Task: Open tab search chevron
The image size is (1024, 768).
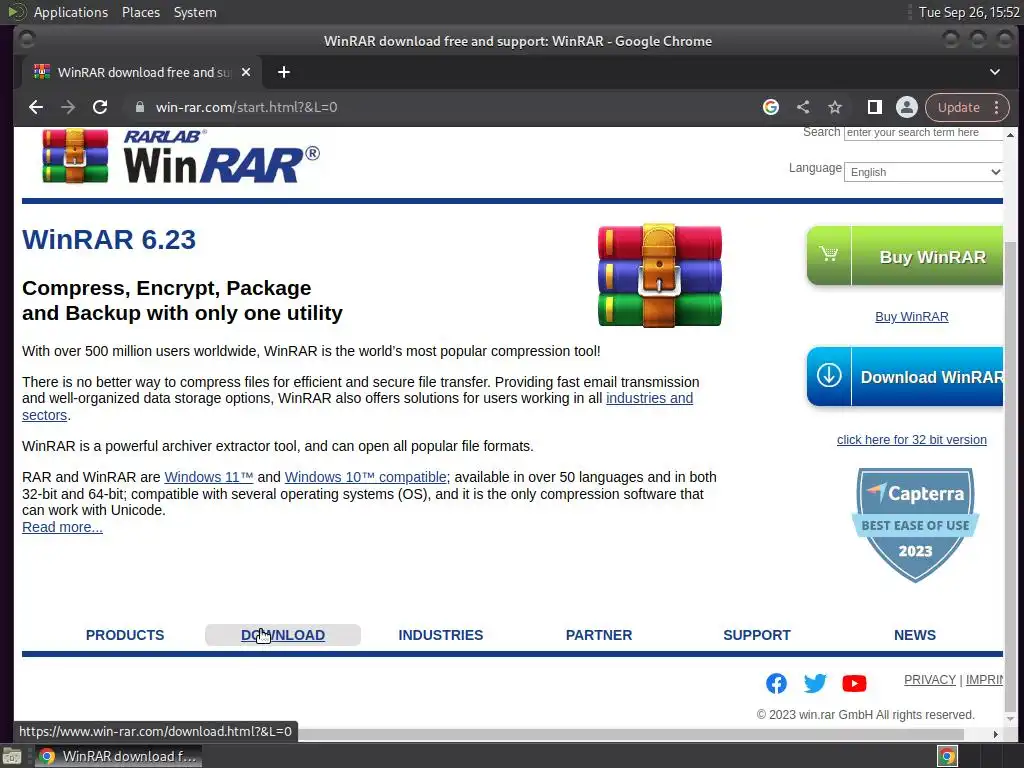Action: click(x=995, y=72)
